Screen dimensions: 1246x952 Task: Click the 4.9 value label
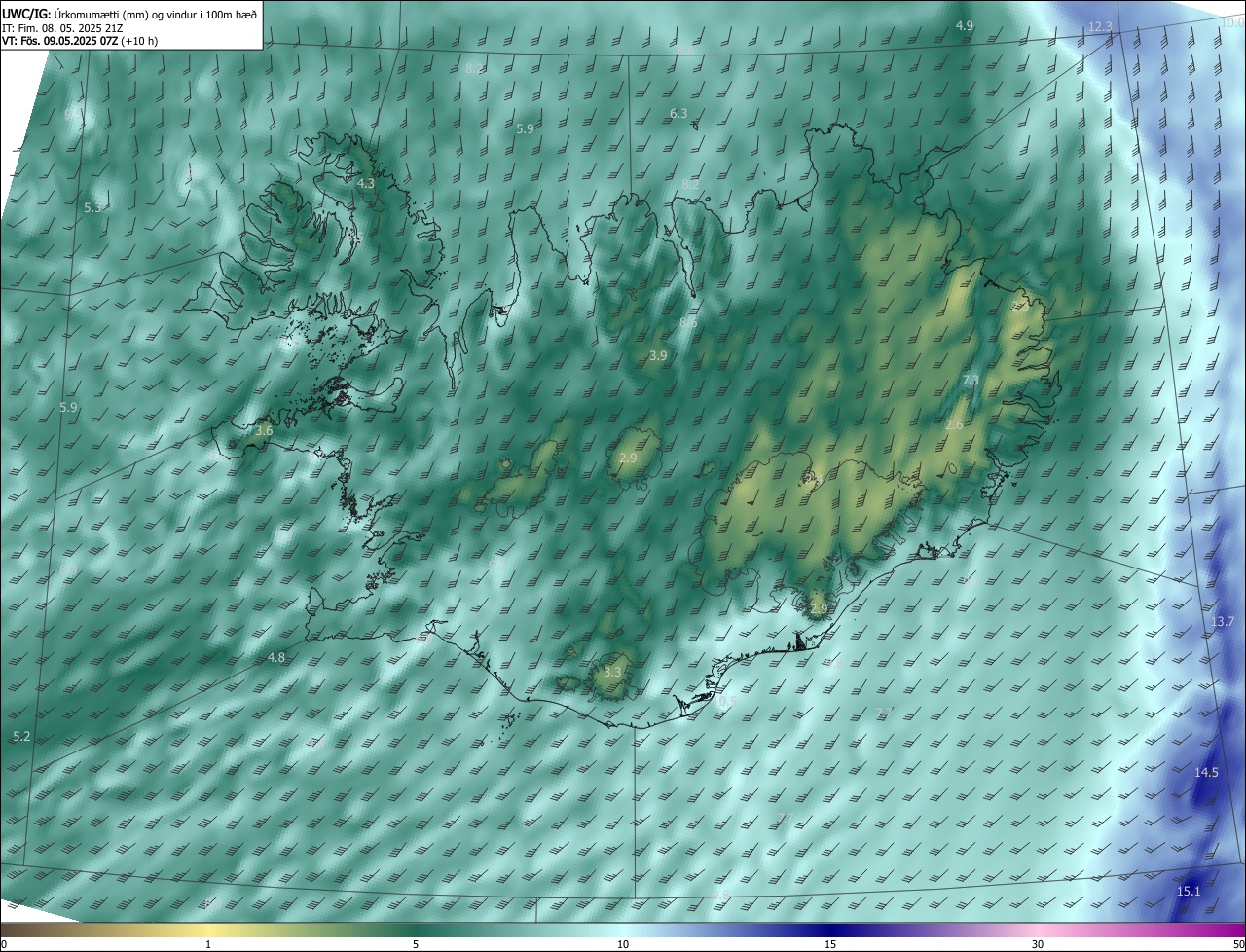point(964,25)
